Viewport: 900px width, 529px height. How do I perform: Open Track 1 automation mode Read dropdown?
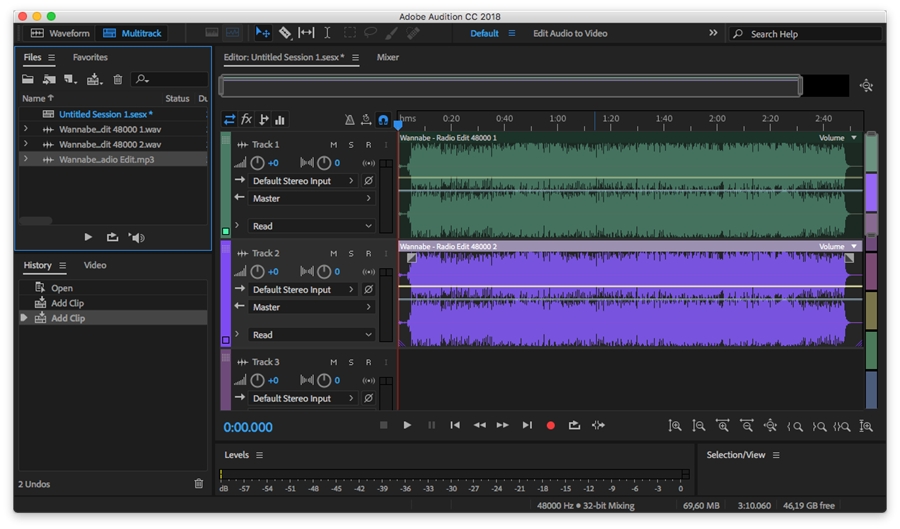tap(312, 226)
